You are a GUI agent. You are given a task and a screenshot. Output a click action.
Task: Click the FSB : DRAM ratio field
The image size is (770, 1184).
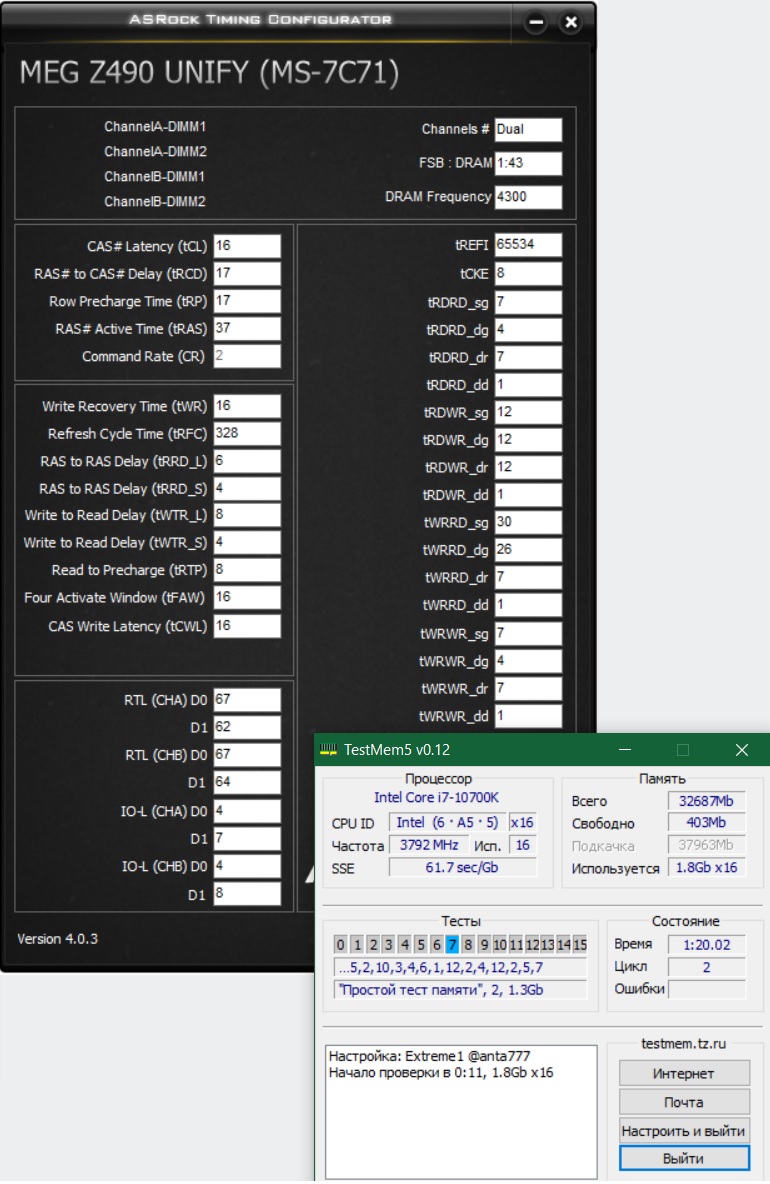(x=528, y=163)
